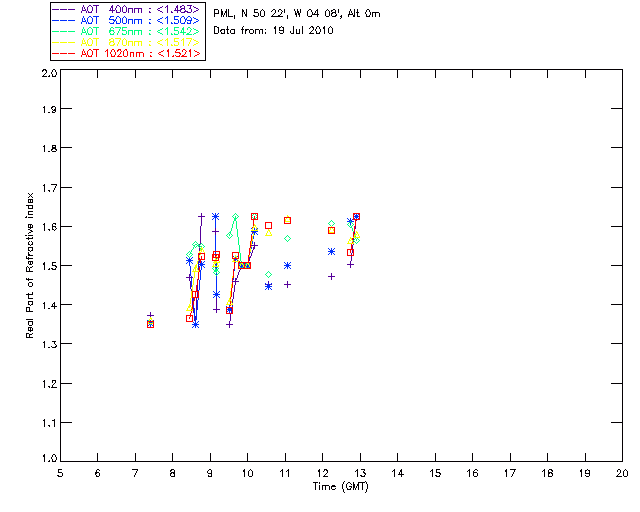The image size is (640, 512).
Task: Click the y-axis tick label 1.0
Action: coord(49,458)
